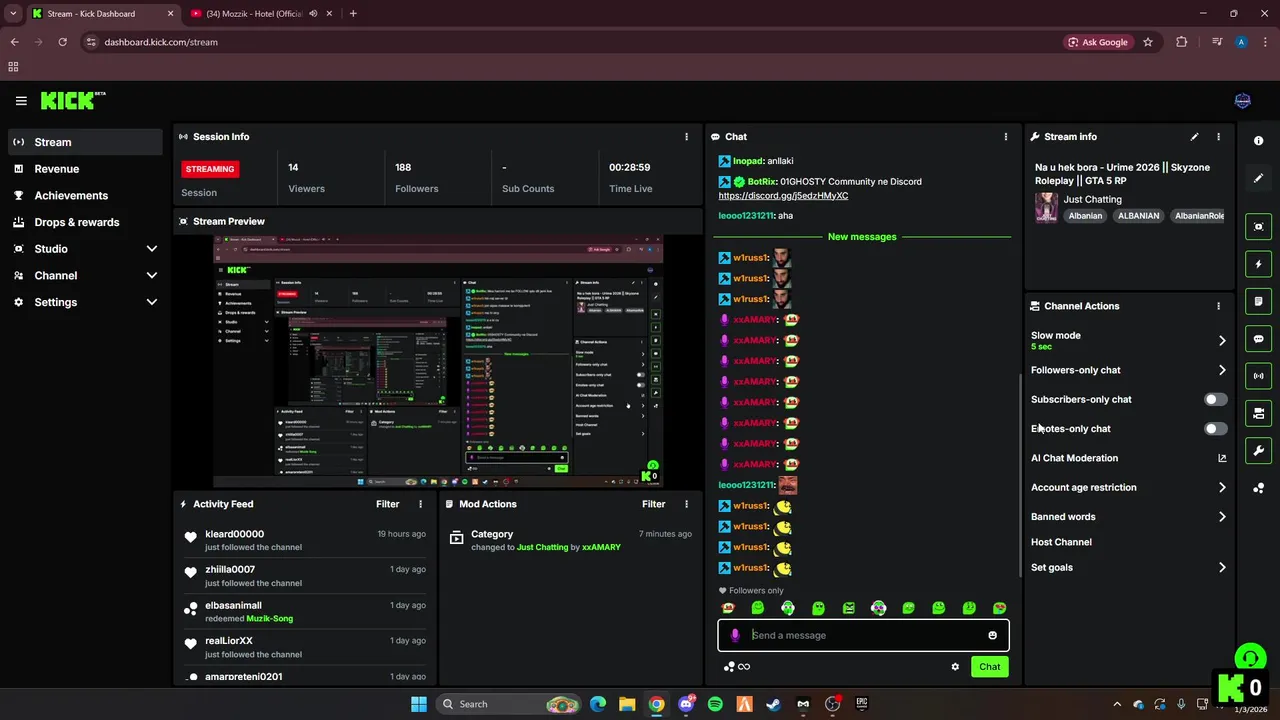Click the broadcast signal icon in right sidebar
Viewport: 1280px width, 720px height.
pos(1258,376)
